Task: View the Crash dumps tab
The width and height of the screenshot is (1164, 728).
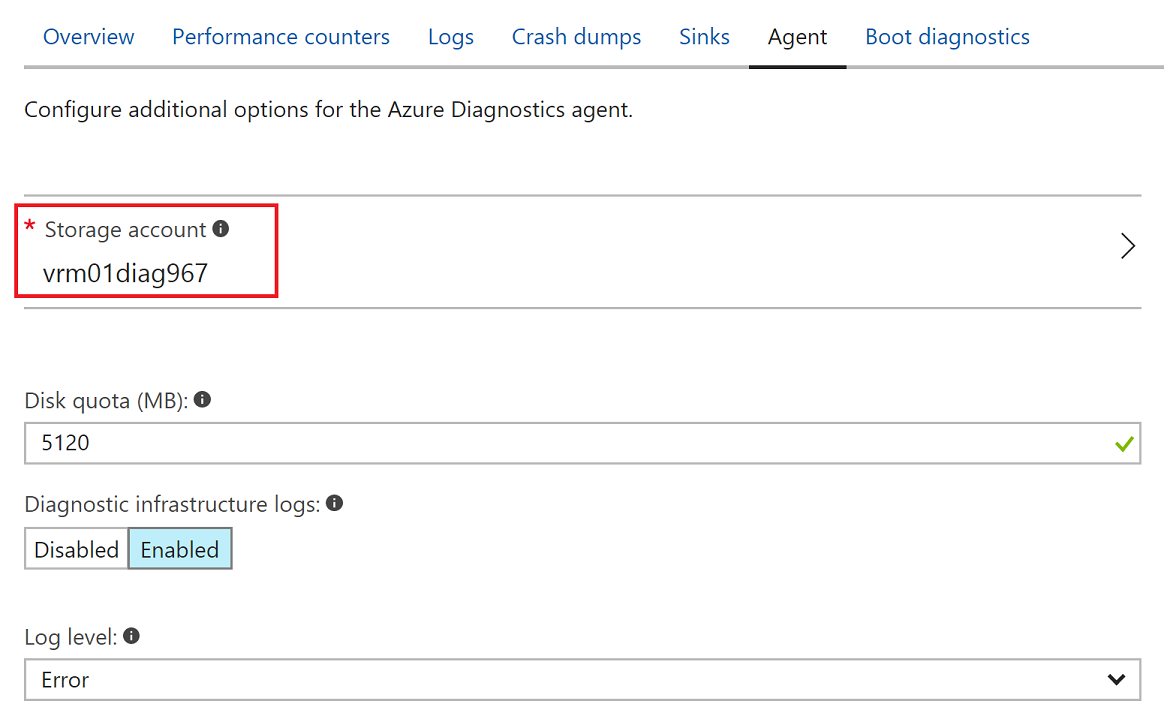Action: (576, 36)
